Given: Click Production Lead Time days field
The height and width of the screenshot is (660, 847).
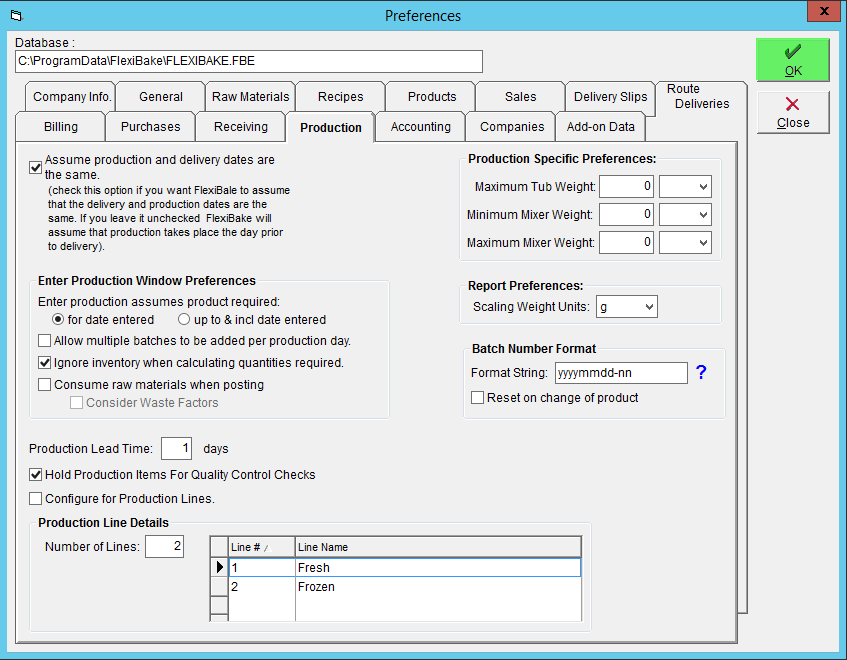Looking at the screenshot, I should [177, 449].
